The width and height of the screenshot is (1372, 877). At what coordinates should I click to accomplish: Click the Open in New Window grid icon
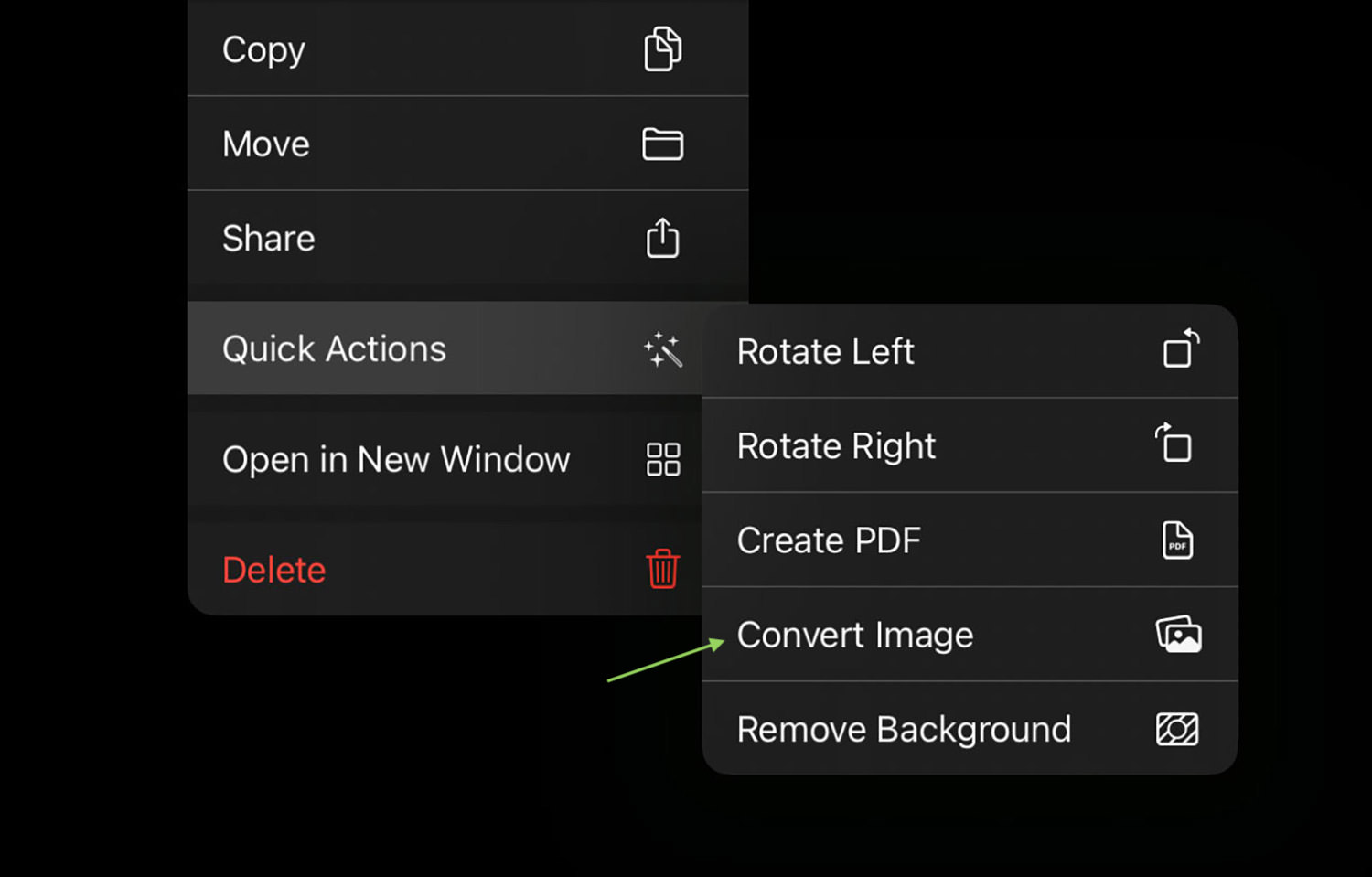[x=662, y=460]
